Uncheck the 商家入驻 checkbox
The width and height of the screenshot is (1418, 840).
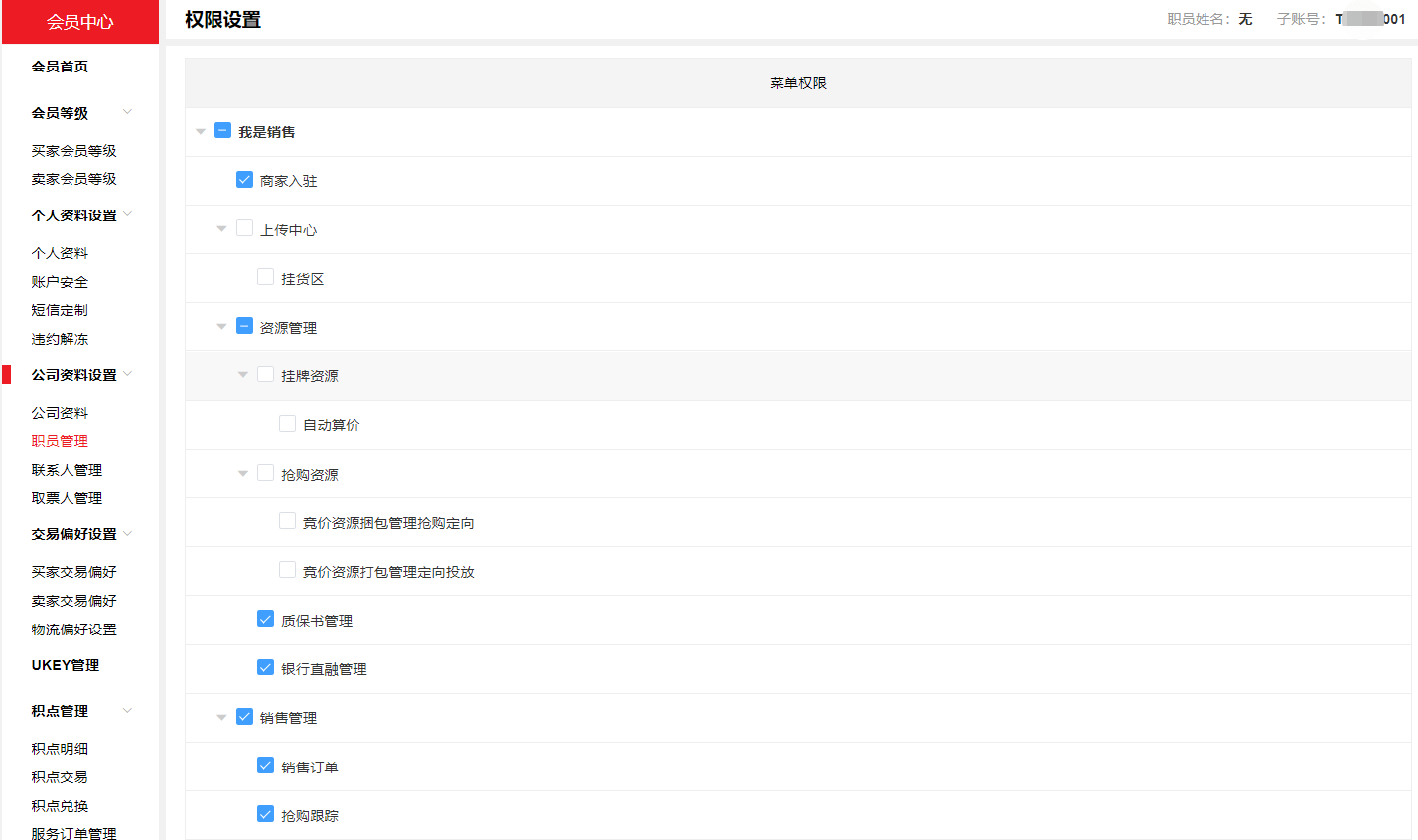coord(244,180)
